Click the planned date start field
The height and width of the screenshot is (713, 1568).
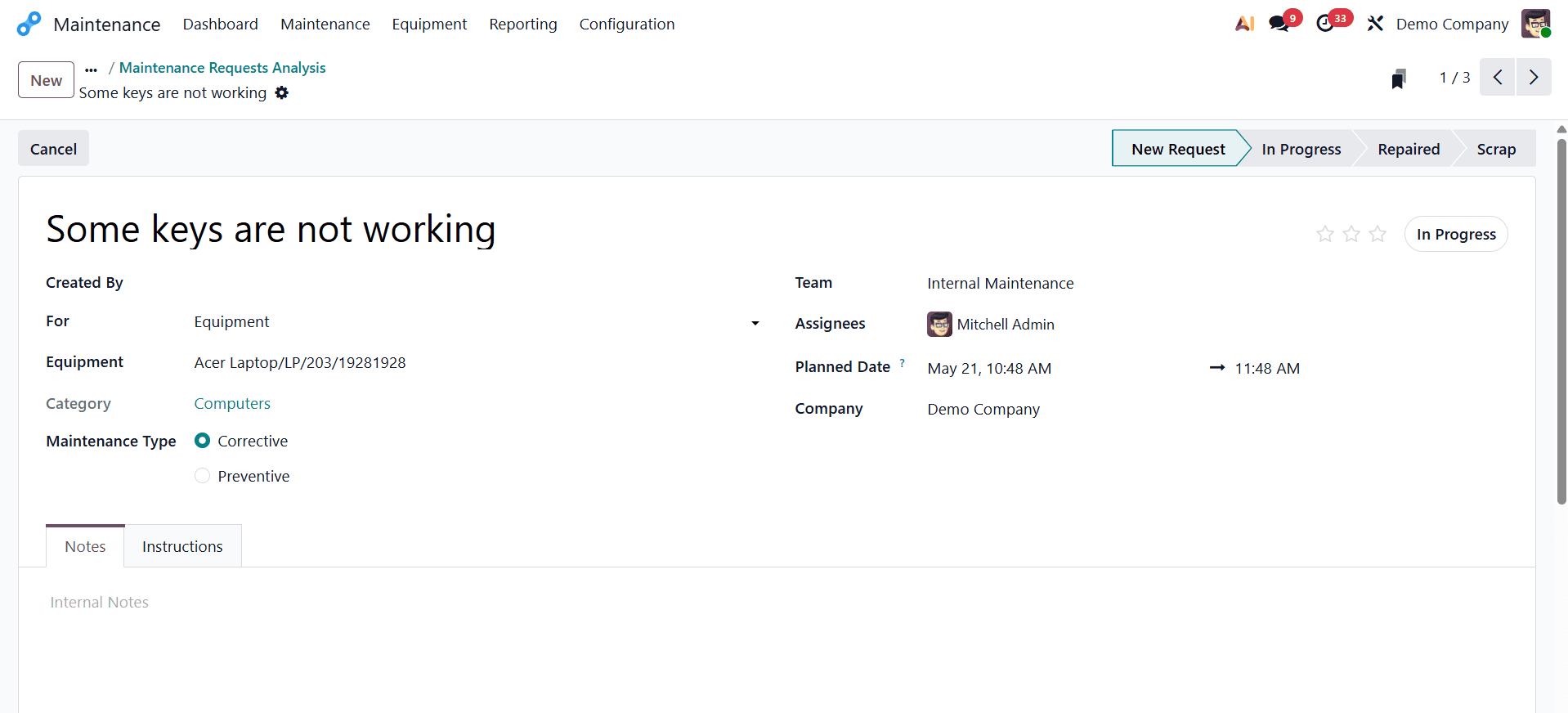pos(989,368)
